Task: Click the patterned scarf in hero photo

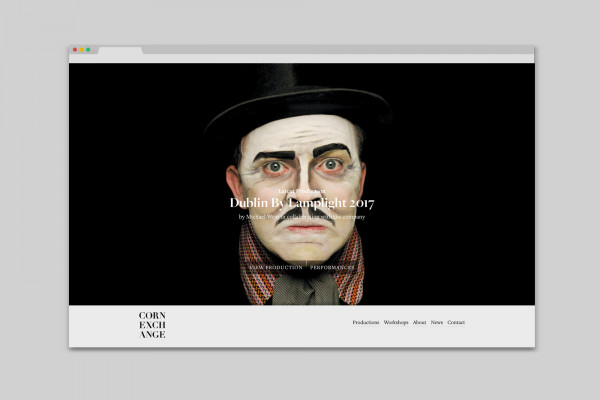Action: point(349,268)
